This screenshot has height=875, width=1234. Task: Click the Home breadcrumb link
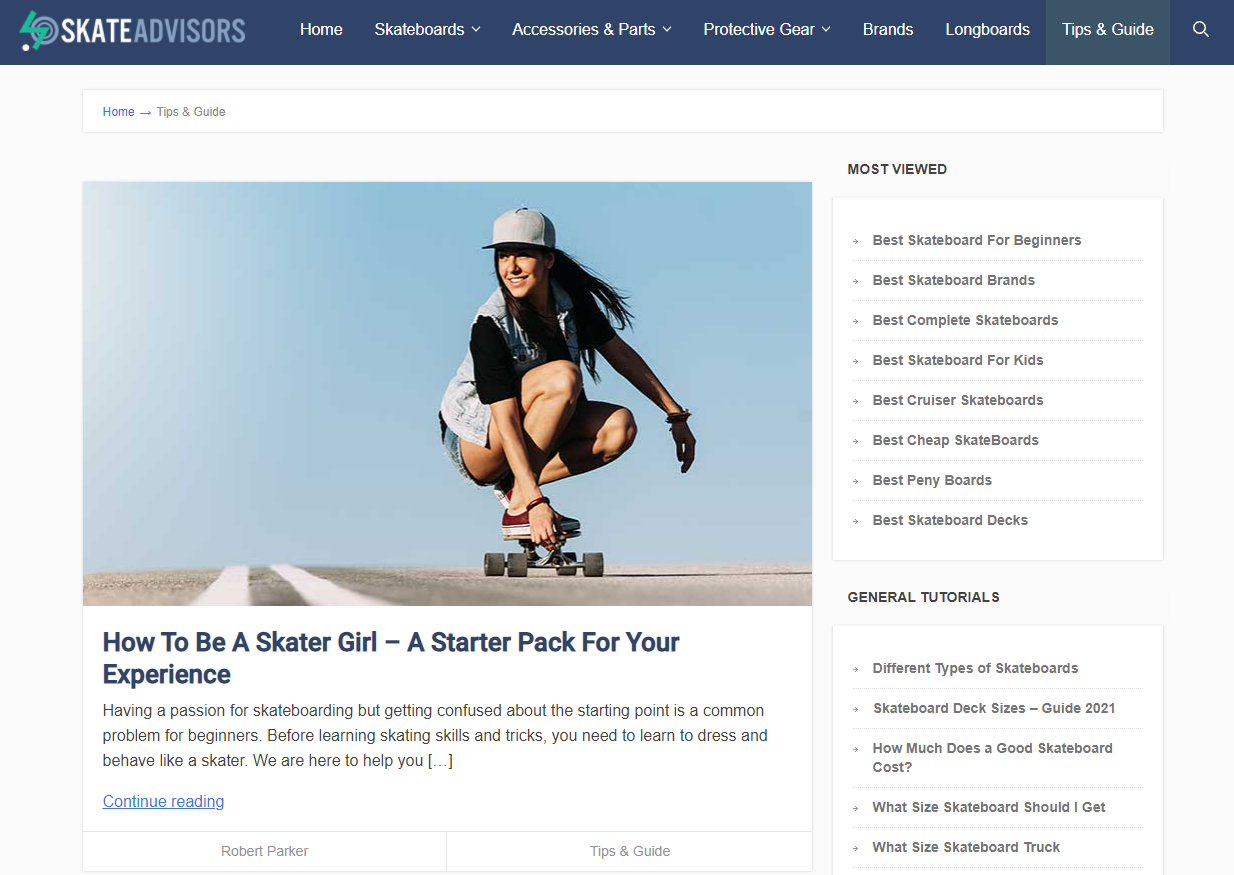(x=118, y=112)
